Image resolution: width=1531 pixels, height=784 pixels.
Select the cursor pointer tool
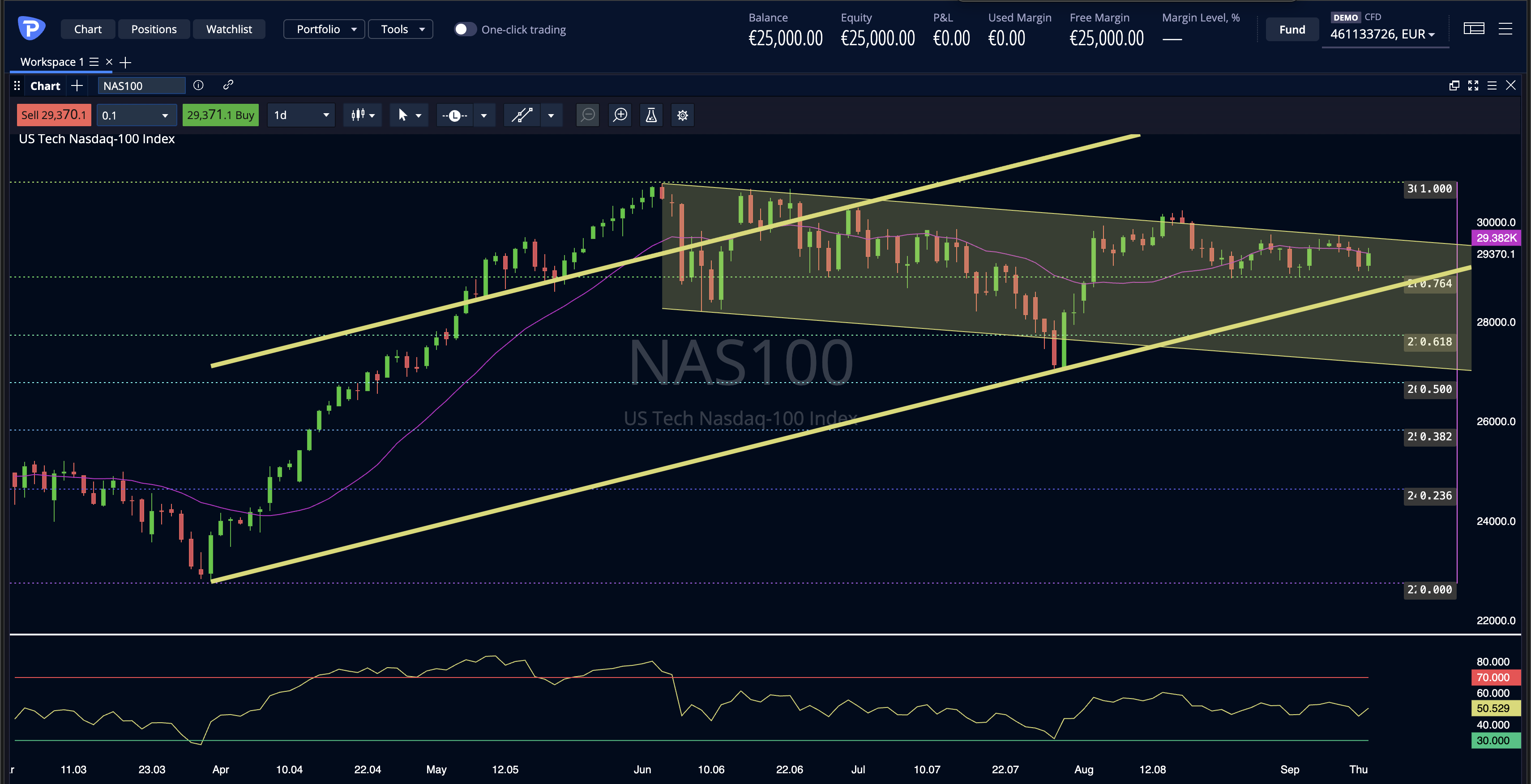click(x=402, y=115)
